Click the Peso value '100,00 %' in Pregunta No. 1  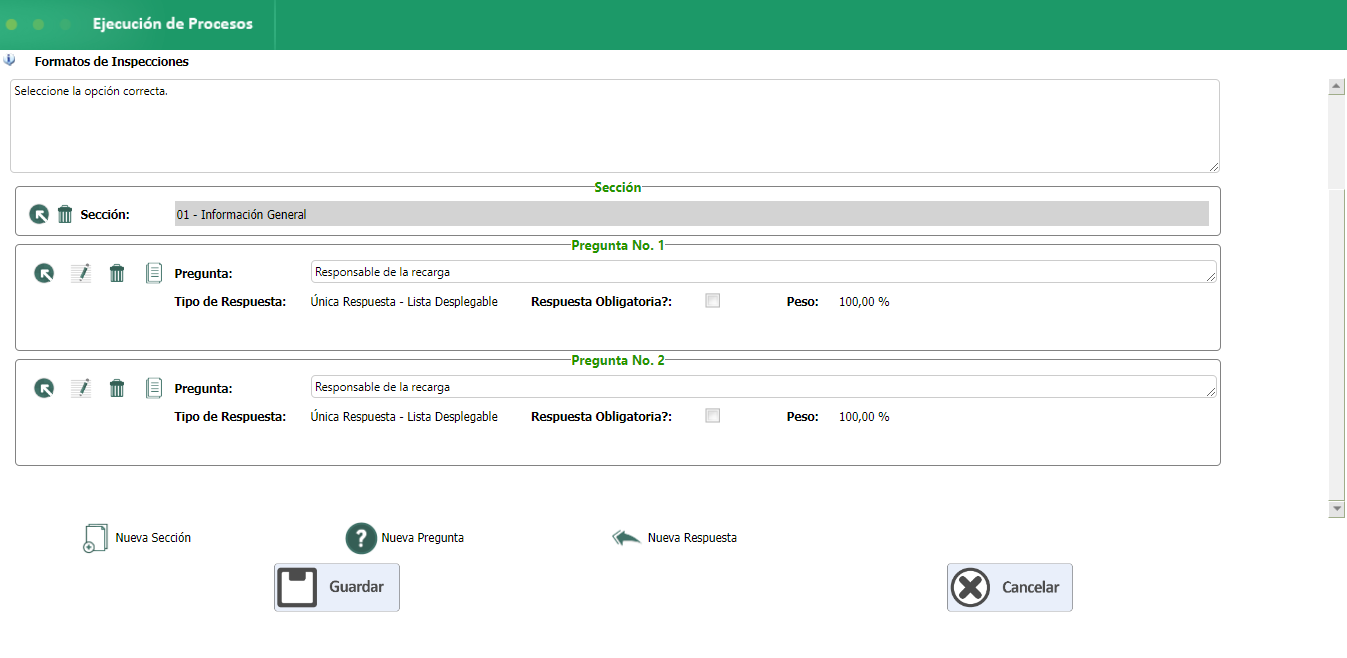864,302
